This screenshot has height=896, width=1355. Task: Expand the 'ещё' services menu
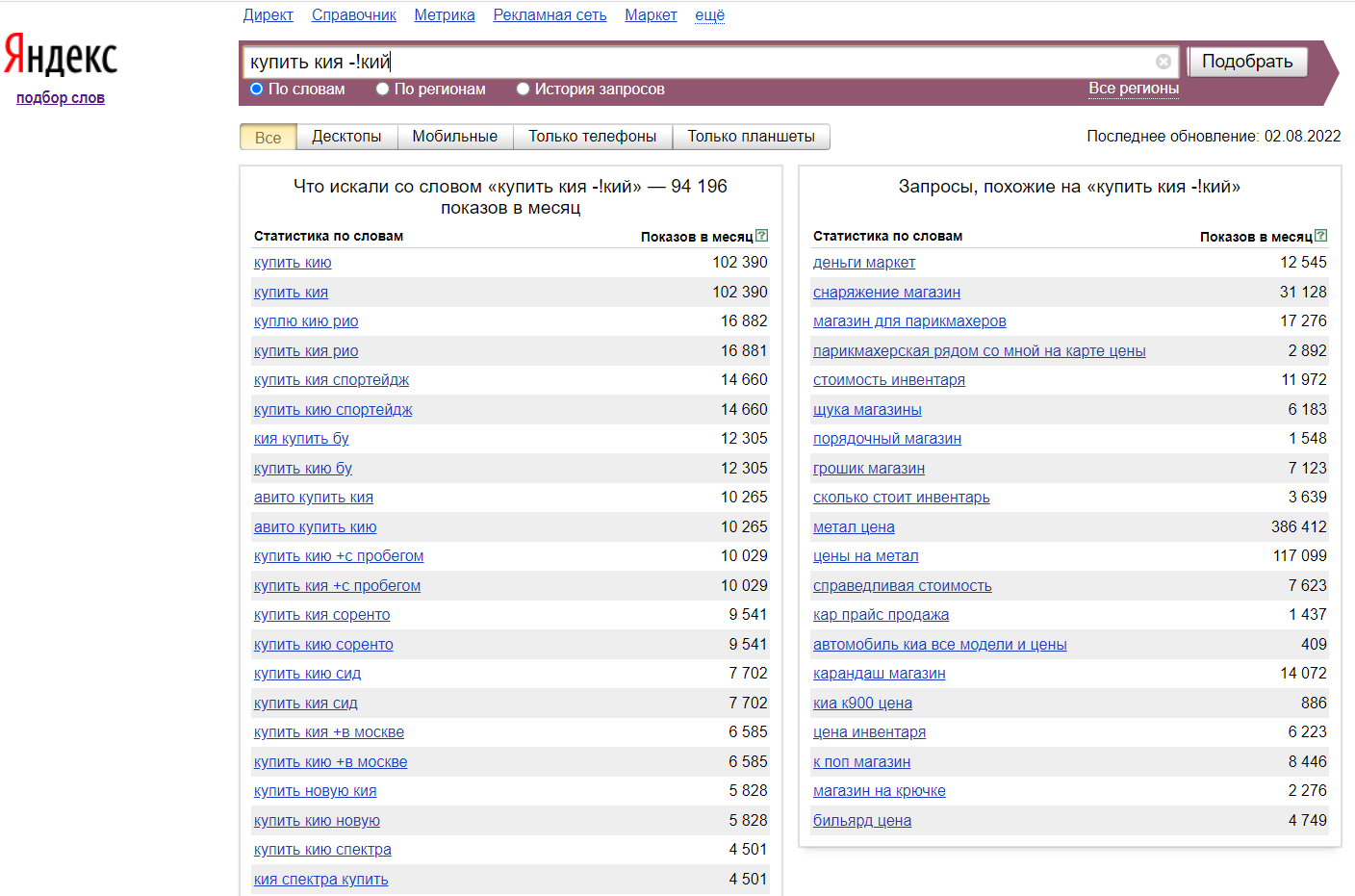click(709, 15)
